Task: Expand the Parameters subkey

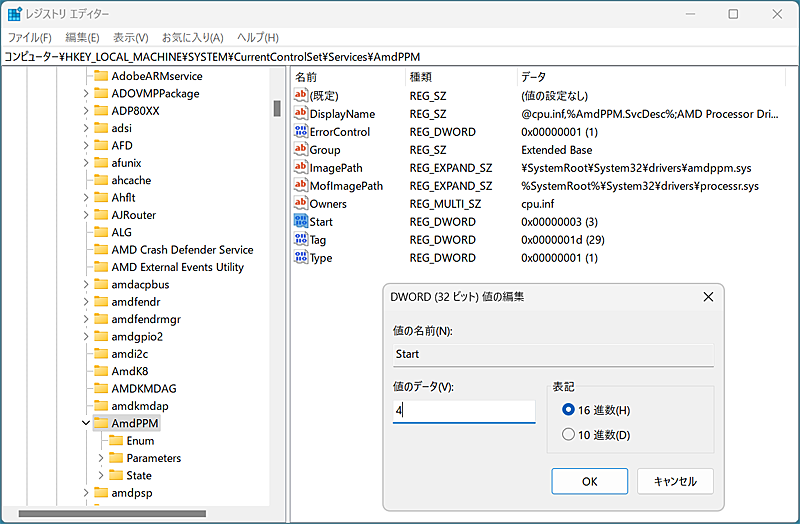Action: (x=101, y=458)
